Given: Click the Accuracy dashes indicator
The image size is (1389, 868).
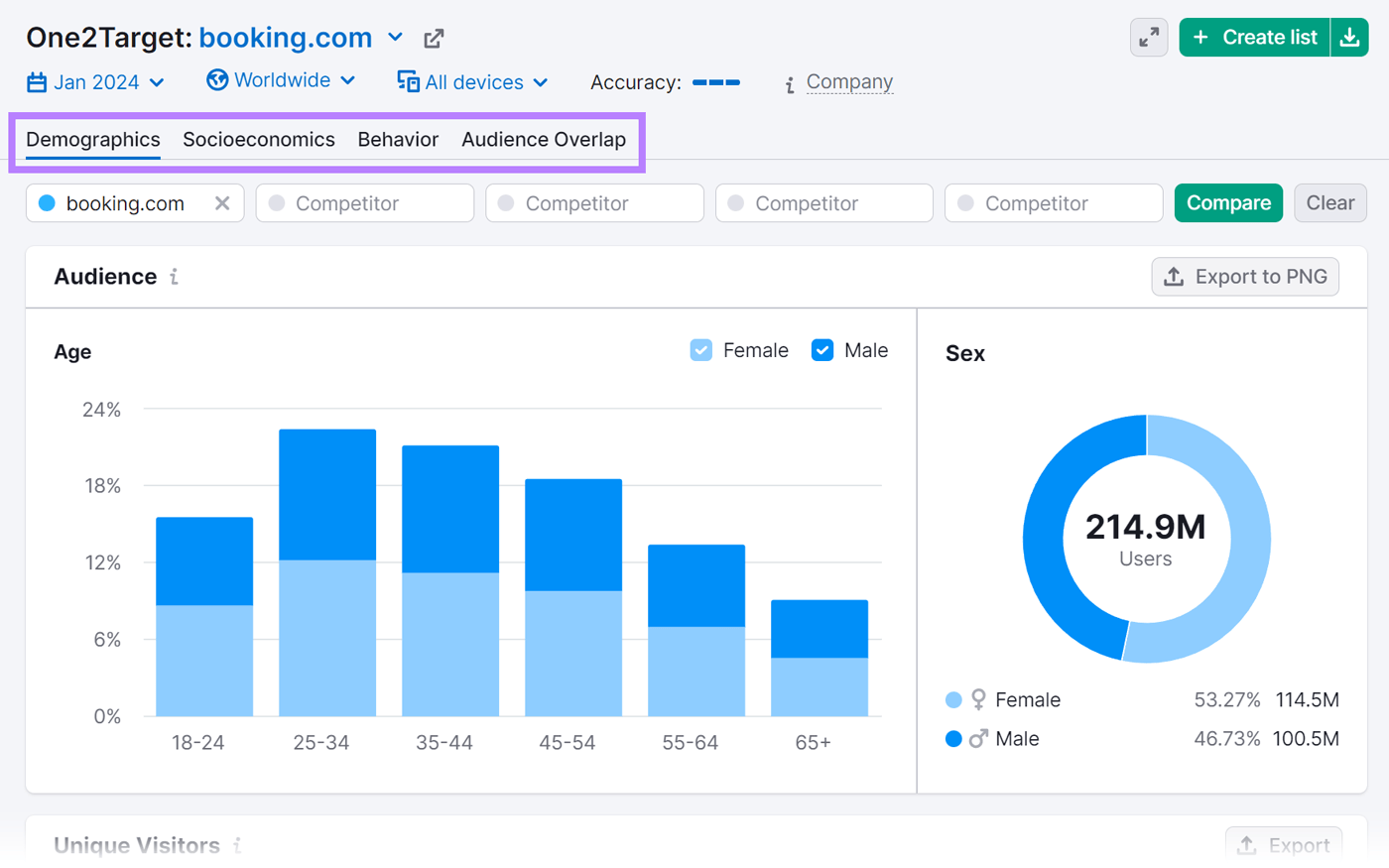Looking at the screenshot, I should click(x=716, y=82).
